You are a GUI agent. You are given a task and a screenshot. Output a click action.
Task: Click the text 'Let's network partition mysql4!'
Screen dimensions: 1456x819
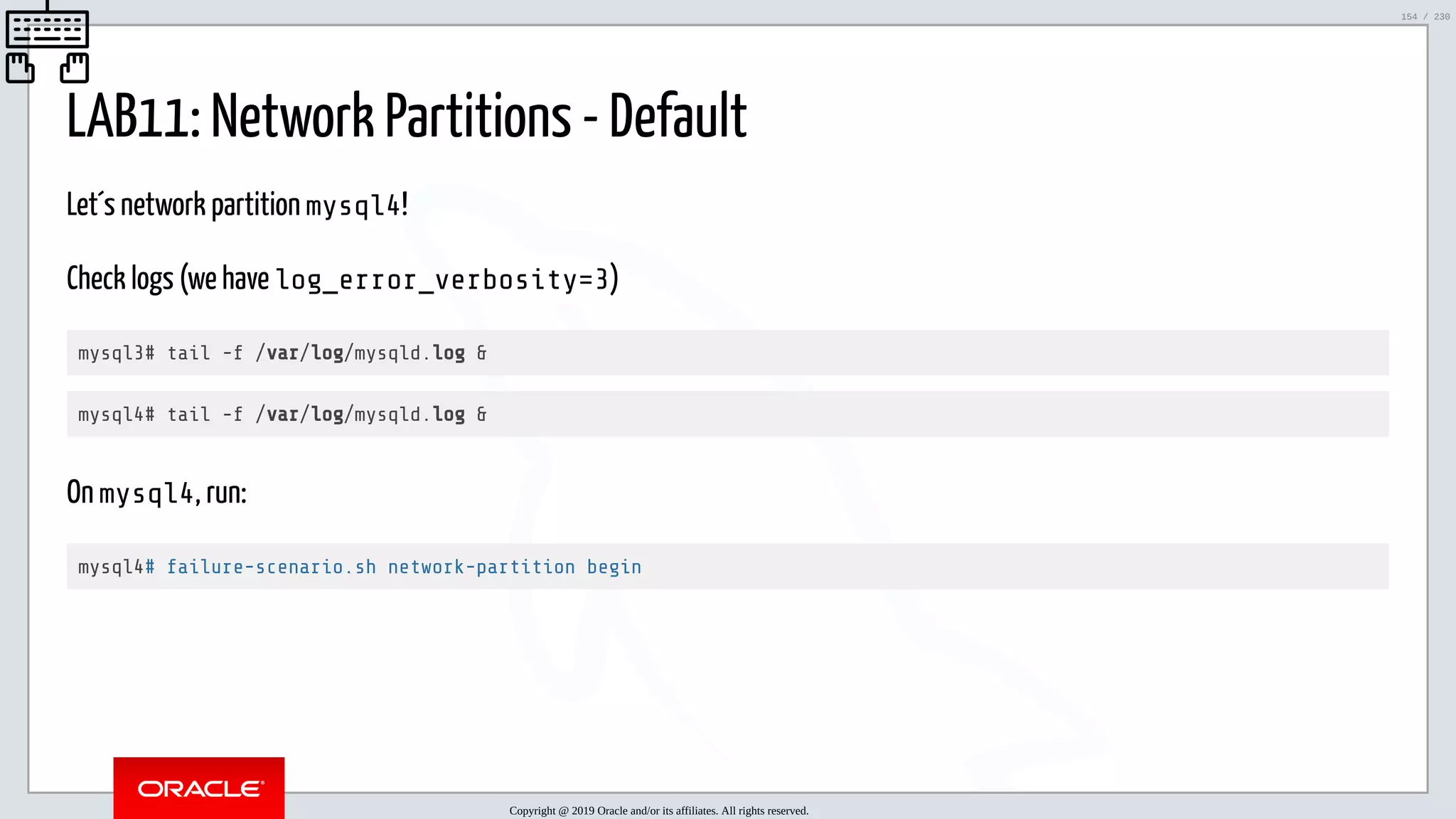[237, 205]
